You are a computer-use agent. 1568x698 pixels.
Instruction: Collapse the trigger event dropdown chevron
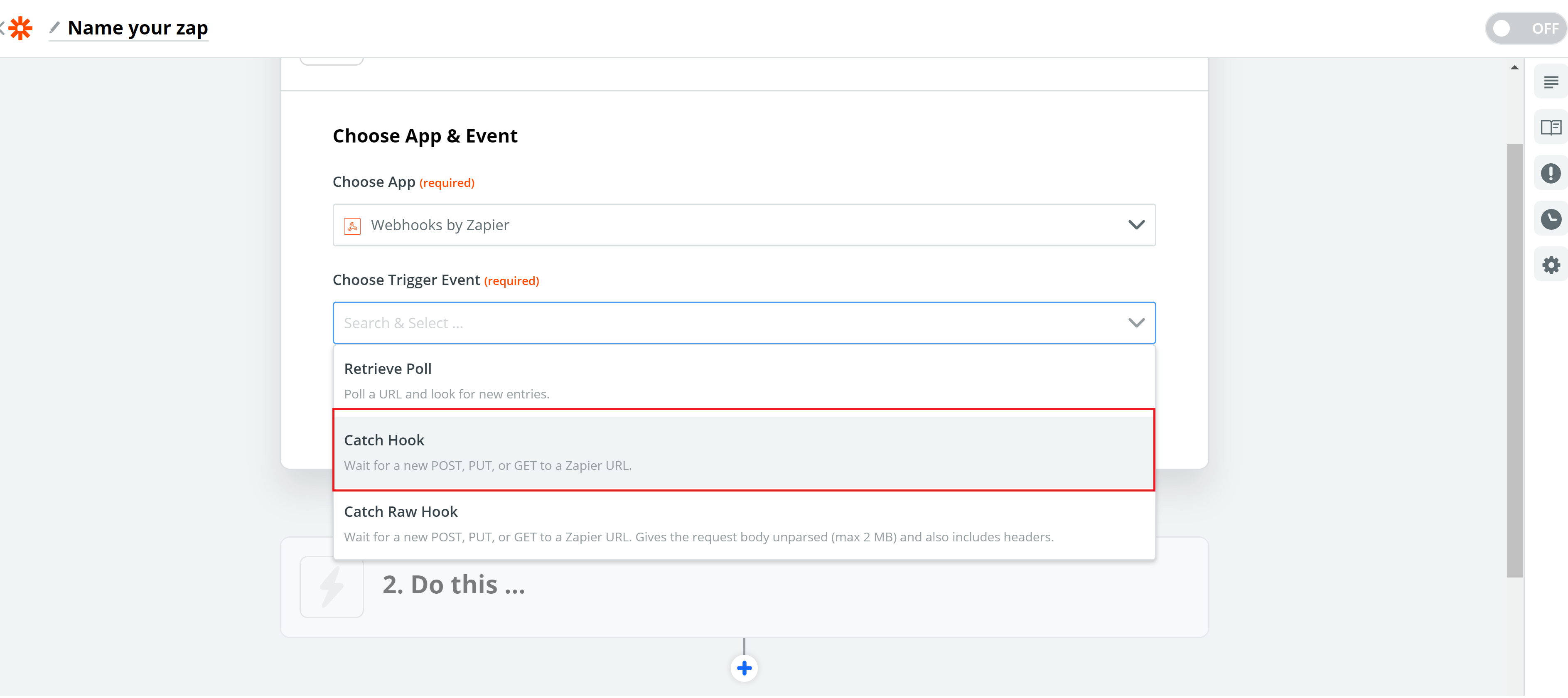point(1136,322)
